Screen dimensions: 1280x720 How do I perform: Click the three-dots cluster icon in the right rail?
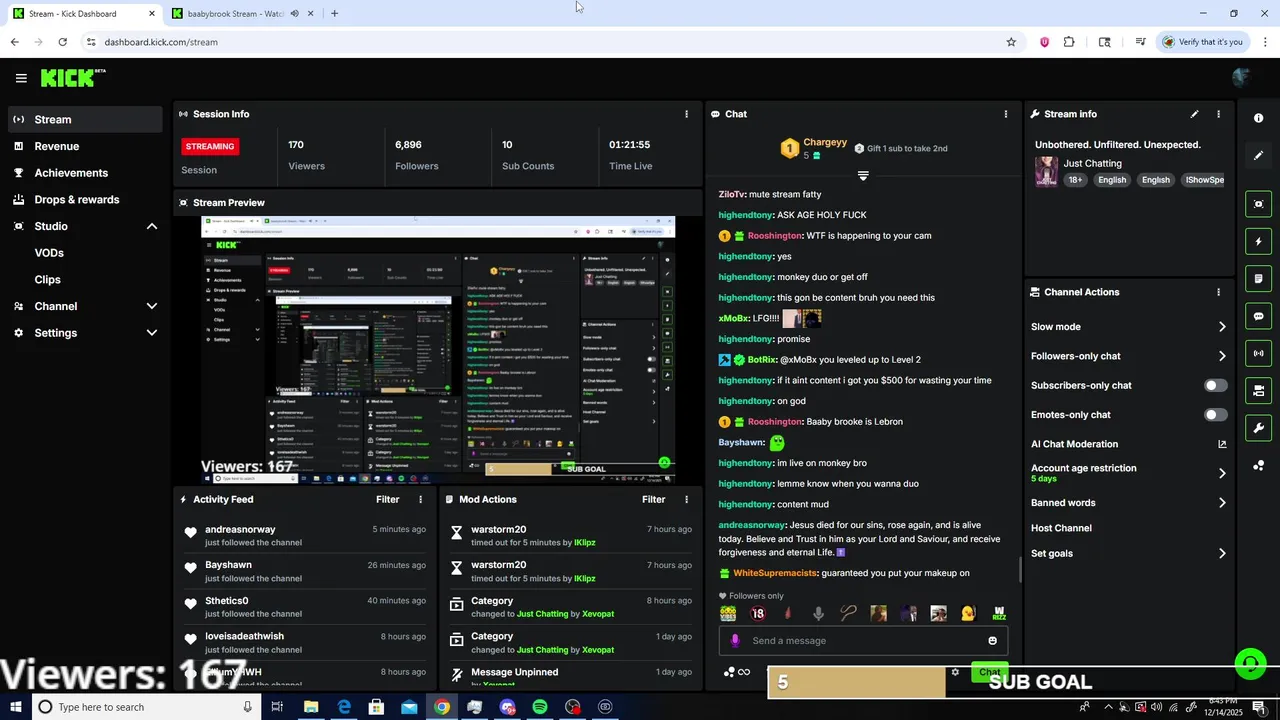pyautogui.click(x=1258, y=466)
